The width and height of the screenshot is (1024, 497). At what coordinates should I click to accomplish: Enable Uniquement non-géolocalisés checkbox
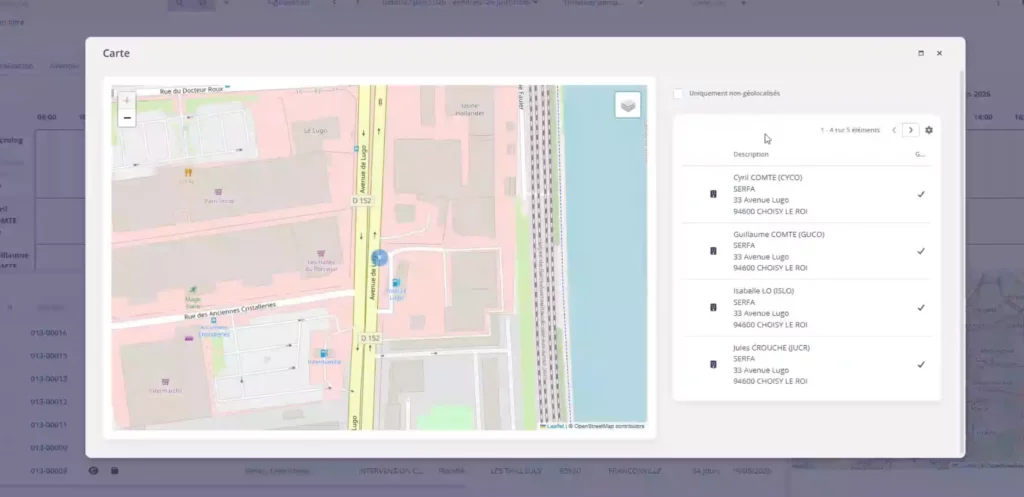(679, 93)
